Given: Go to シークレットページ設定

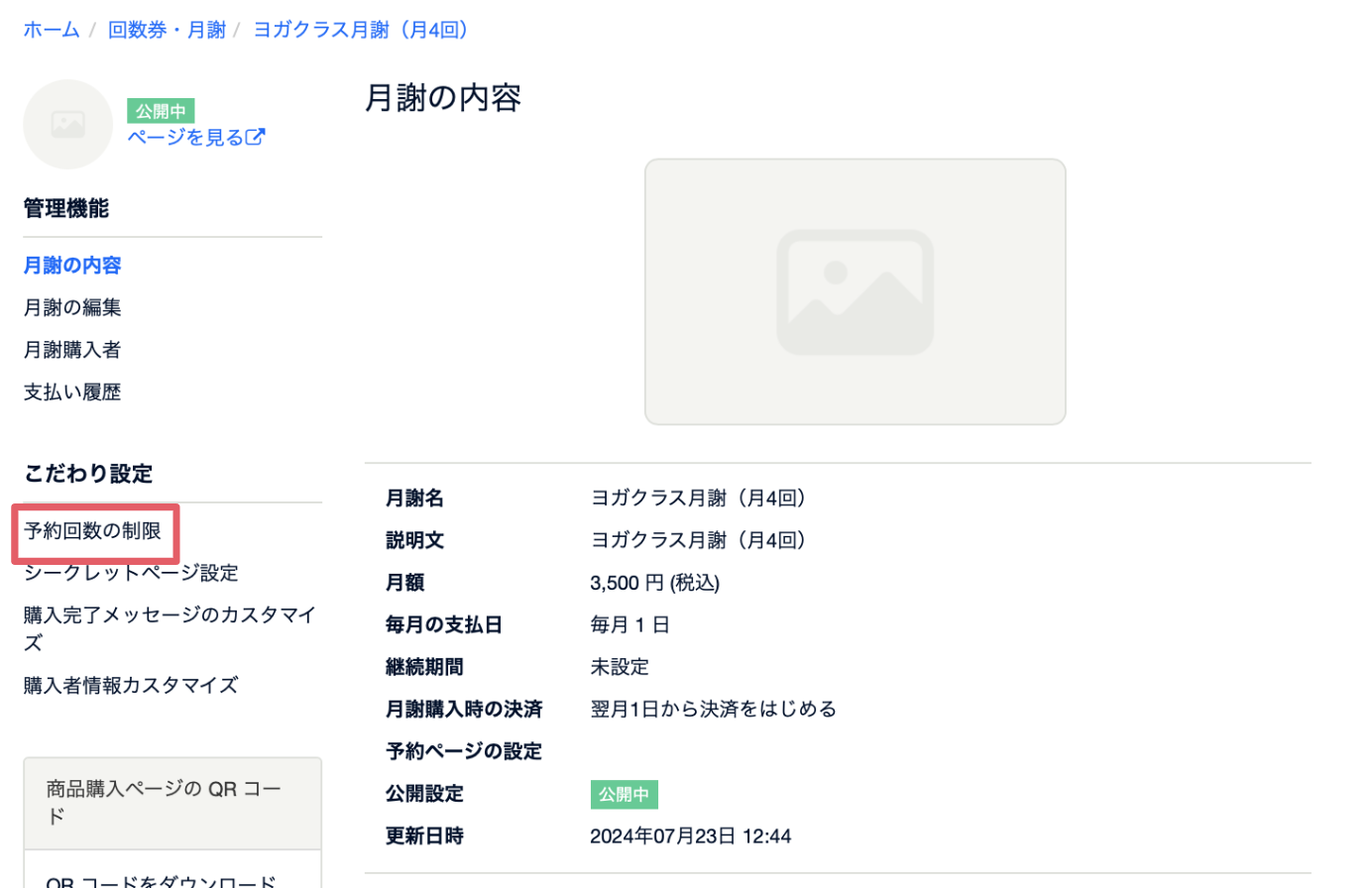Looking at the screenshot, I should 131,573.
